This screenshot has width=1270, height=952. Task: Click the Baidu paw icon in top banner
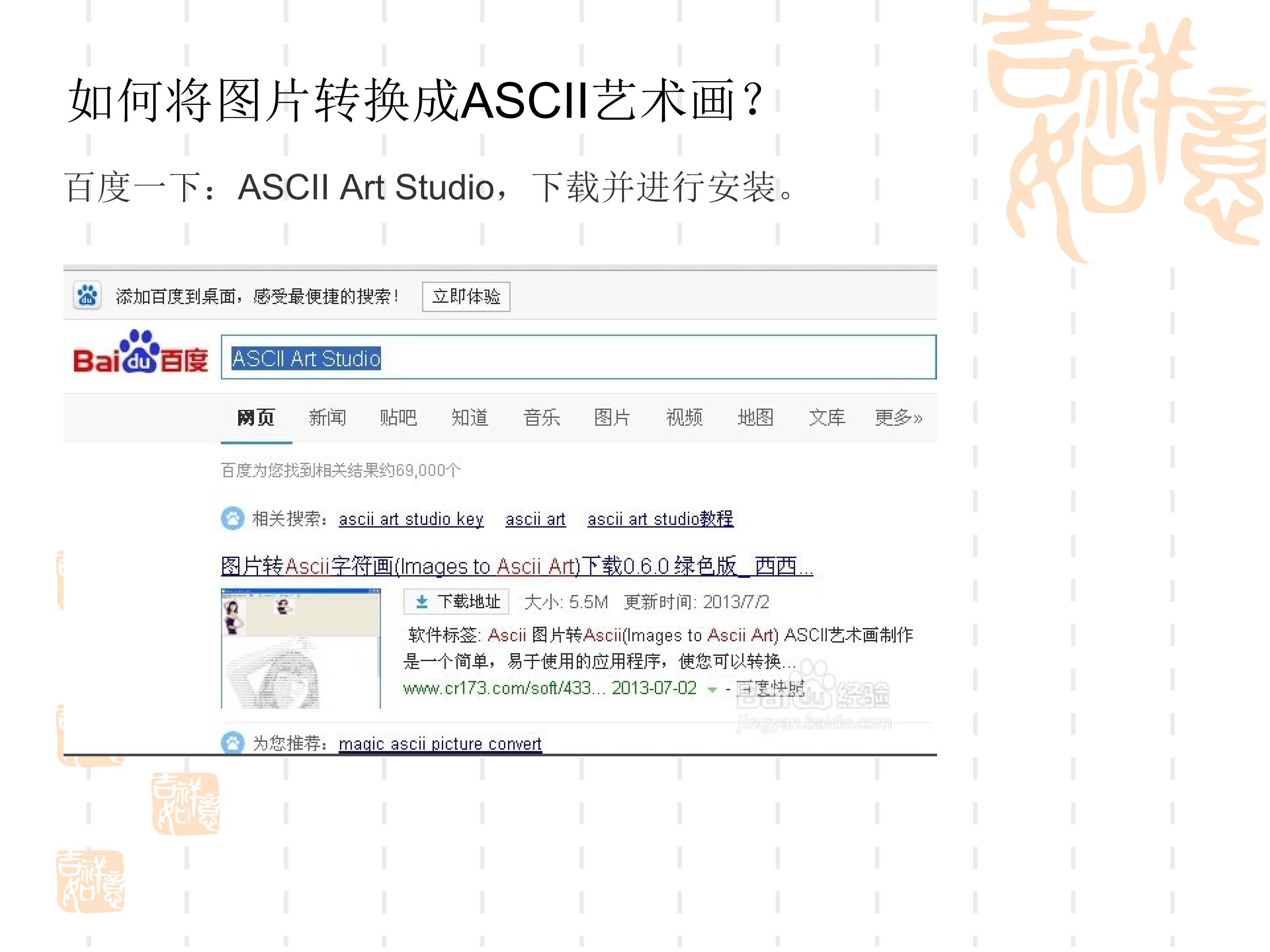tap(87, 296)
